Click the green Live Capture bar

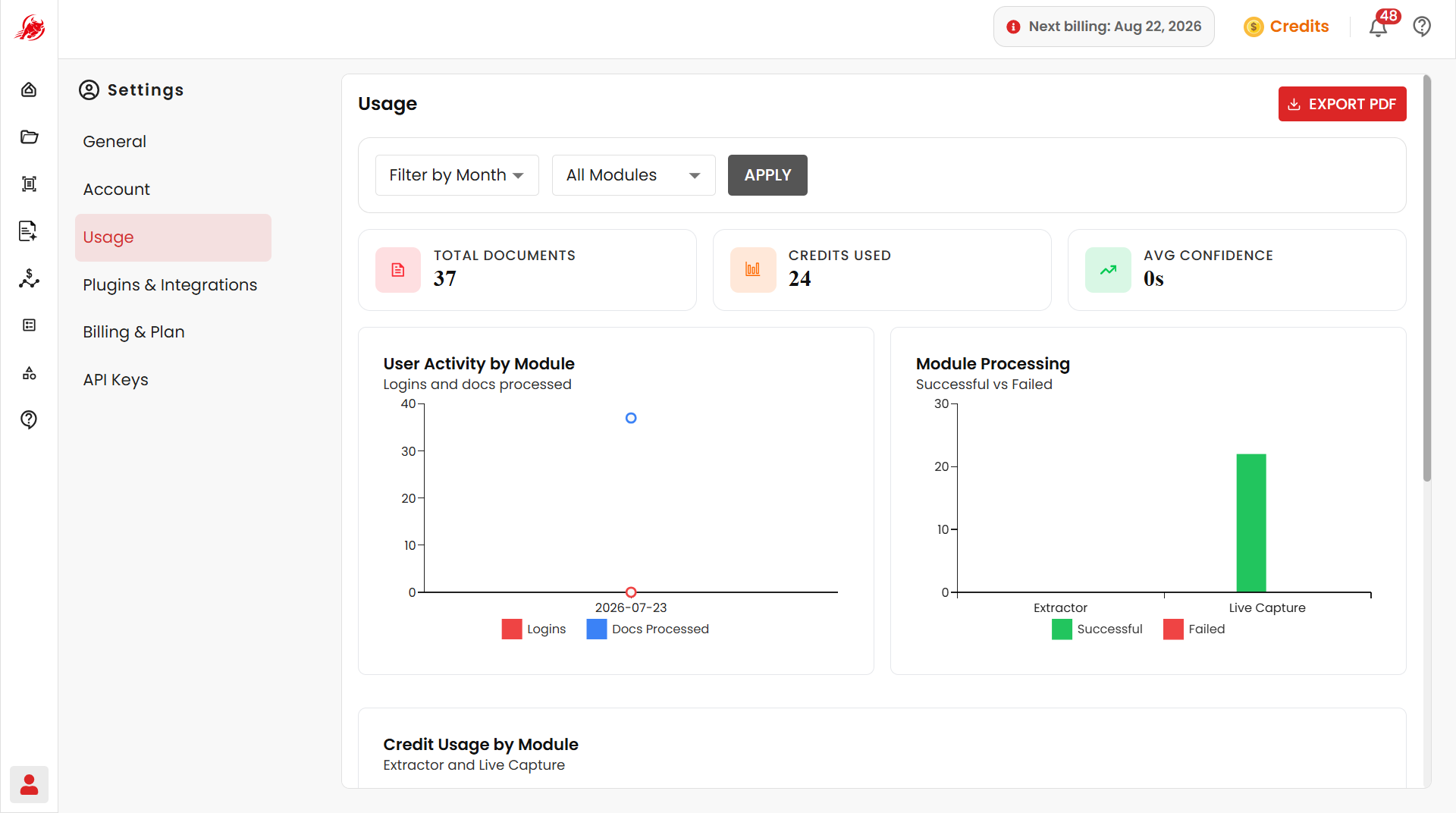[x=1251, y=523]
